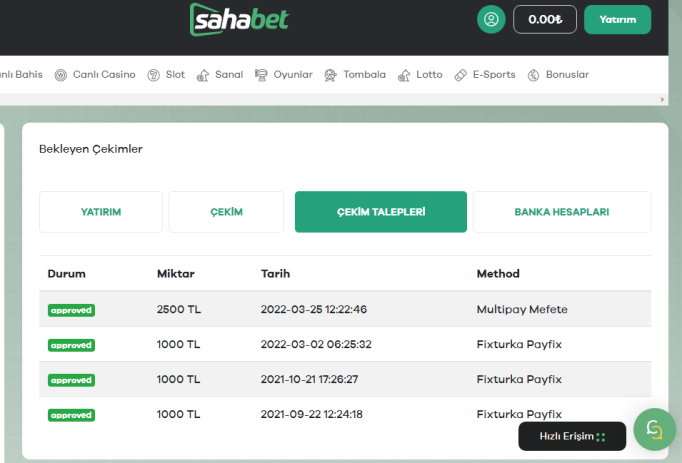Click the Canlı Casino chip icon

click(x=61, y=75)
